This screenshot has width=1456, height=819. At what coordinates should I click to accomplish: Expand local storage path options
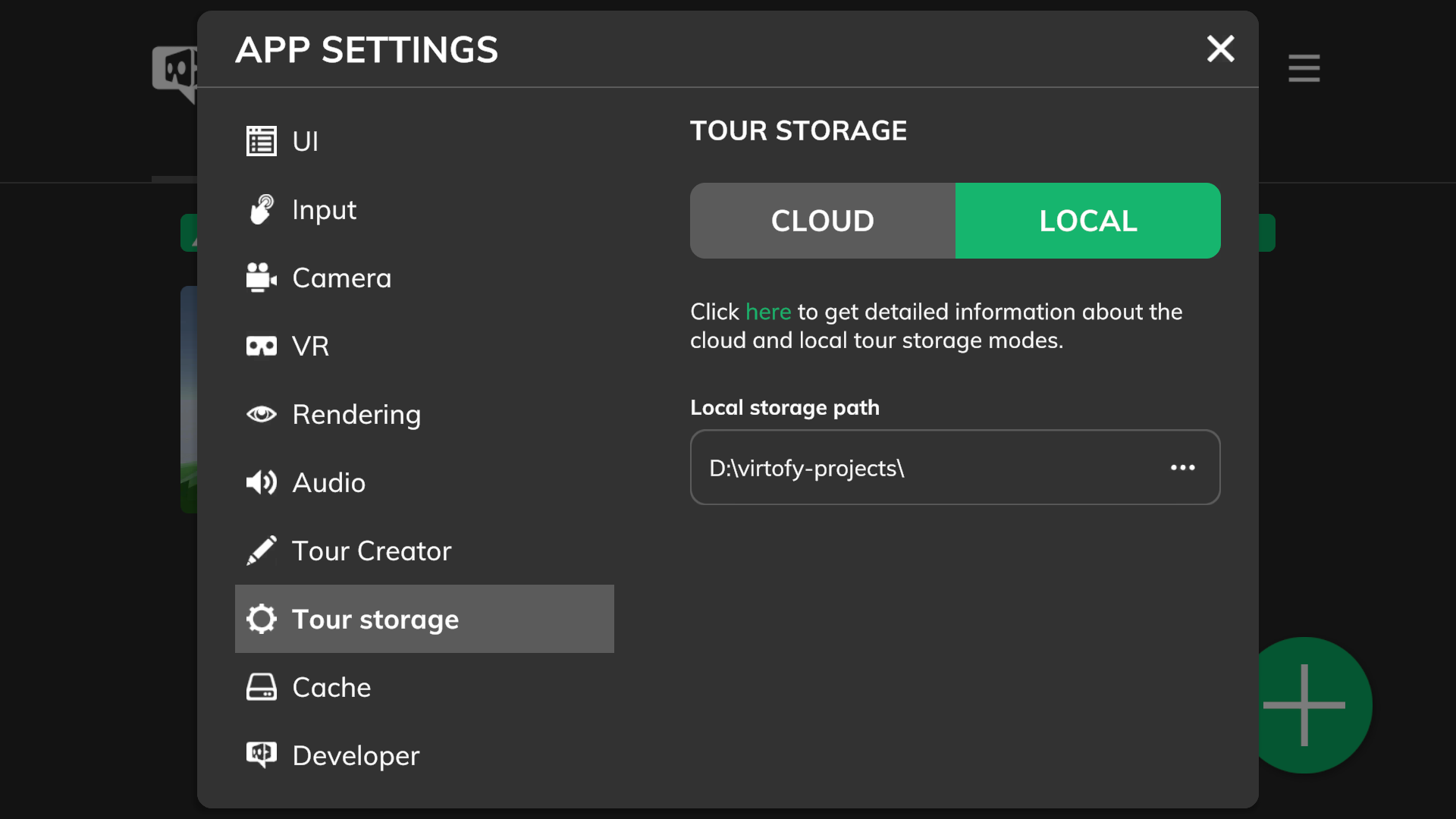(1182, 467)
